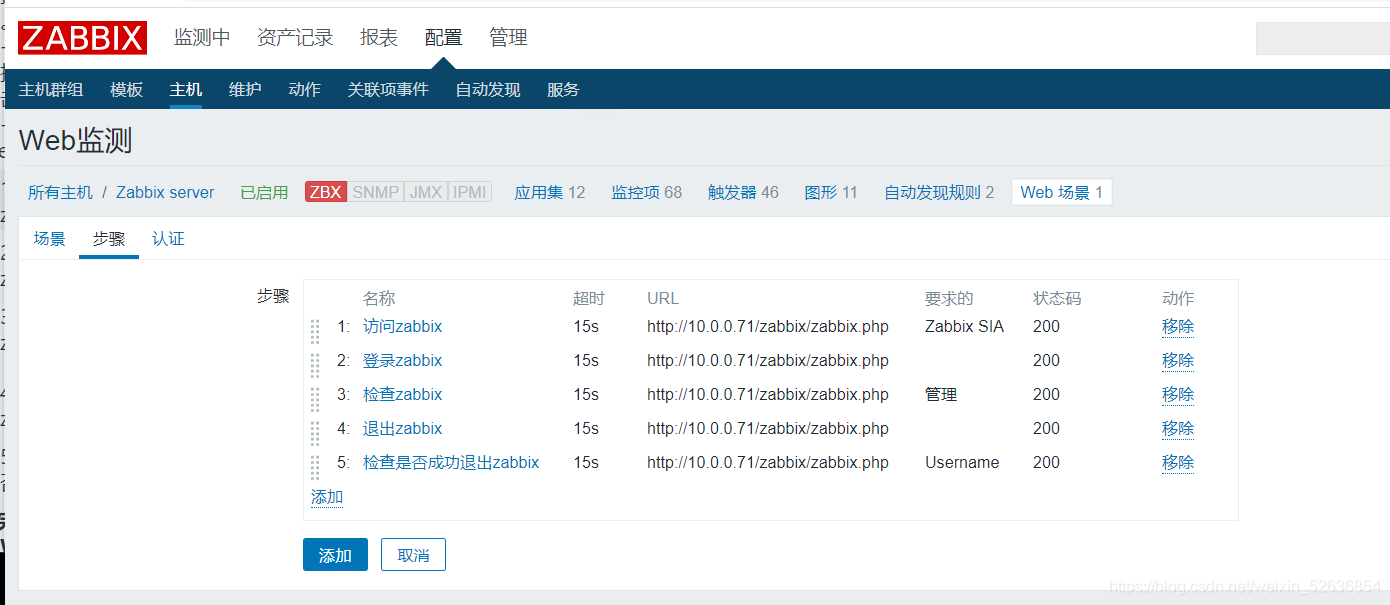
Task: Open Zabbix server breadcrumb link
Action: (165, 192)
